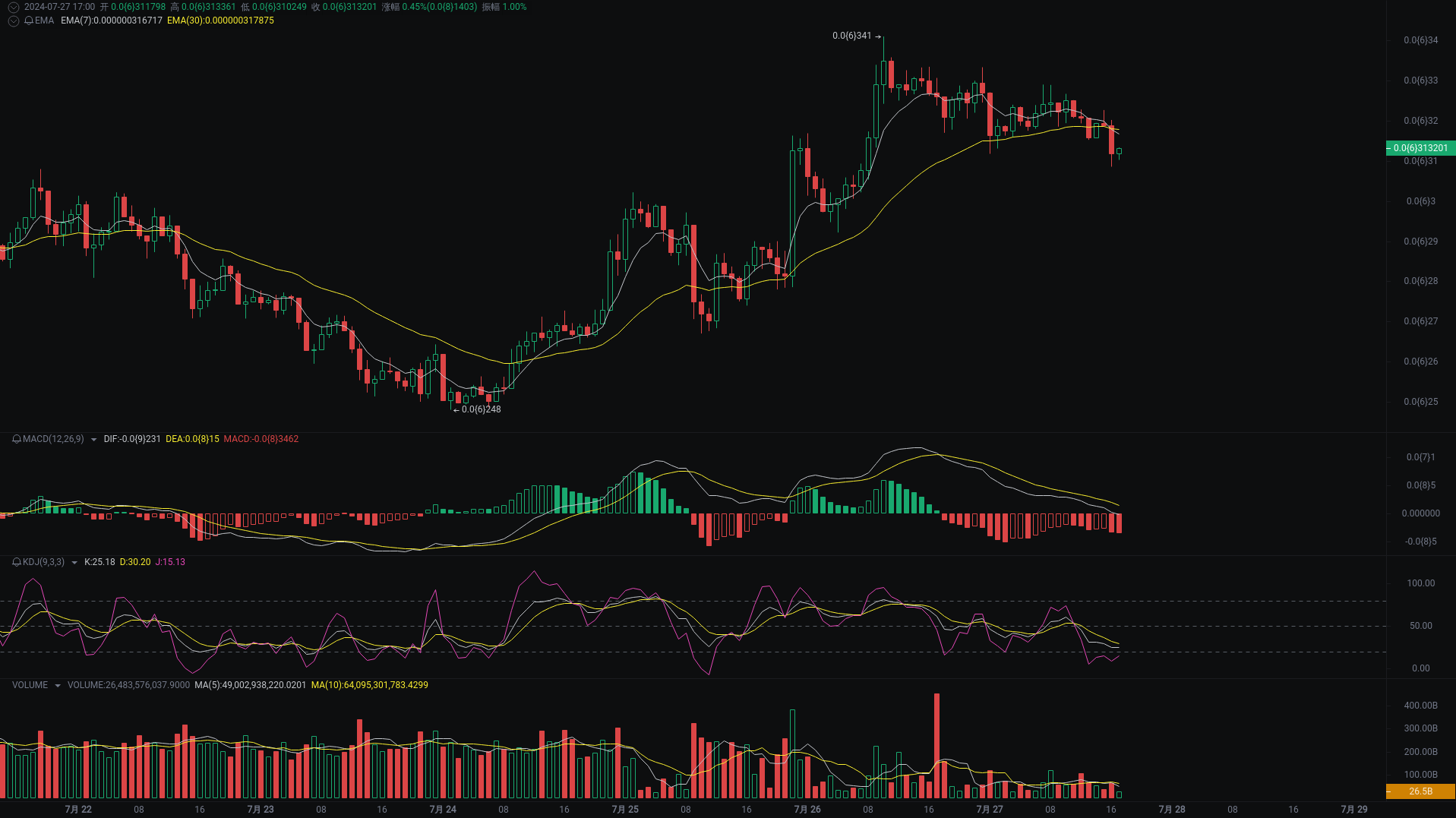Click the current price tag 313201 on right axis

[x=1422, y=148]
